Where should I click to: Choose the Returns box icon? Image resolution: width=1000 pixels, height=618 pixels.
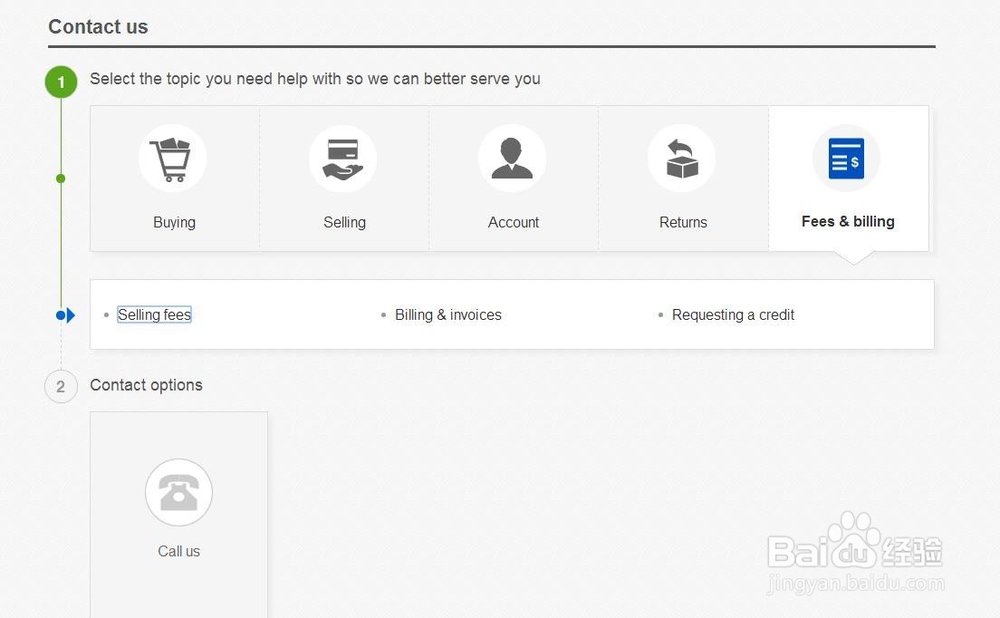(682, 159)
